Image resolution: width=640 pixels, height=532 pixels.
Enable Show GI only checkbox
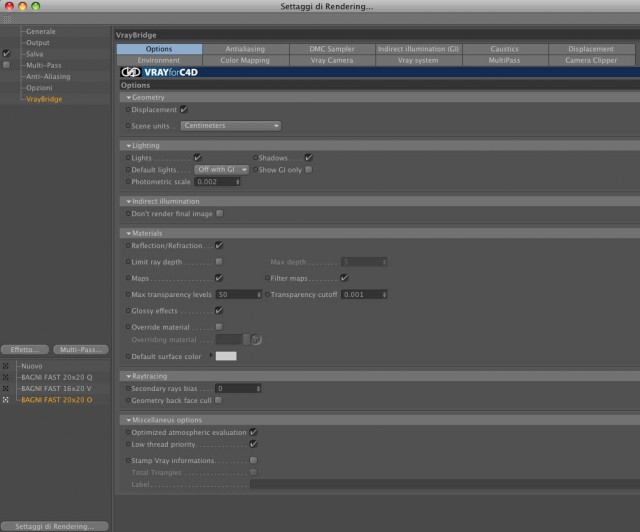pyautogui.click(x=309, y=169)
